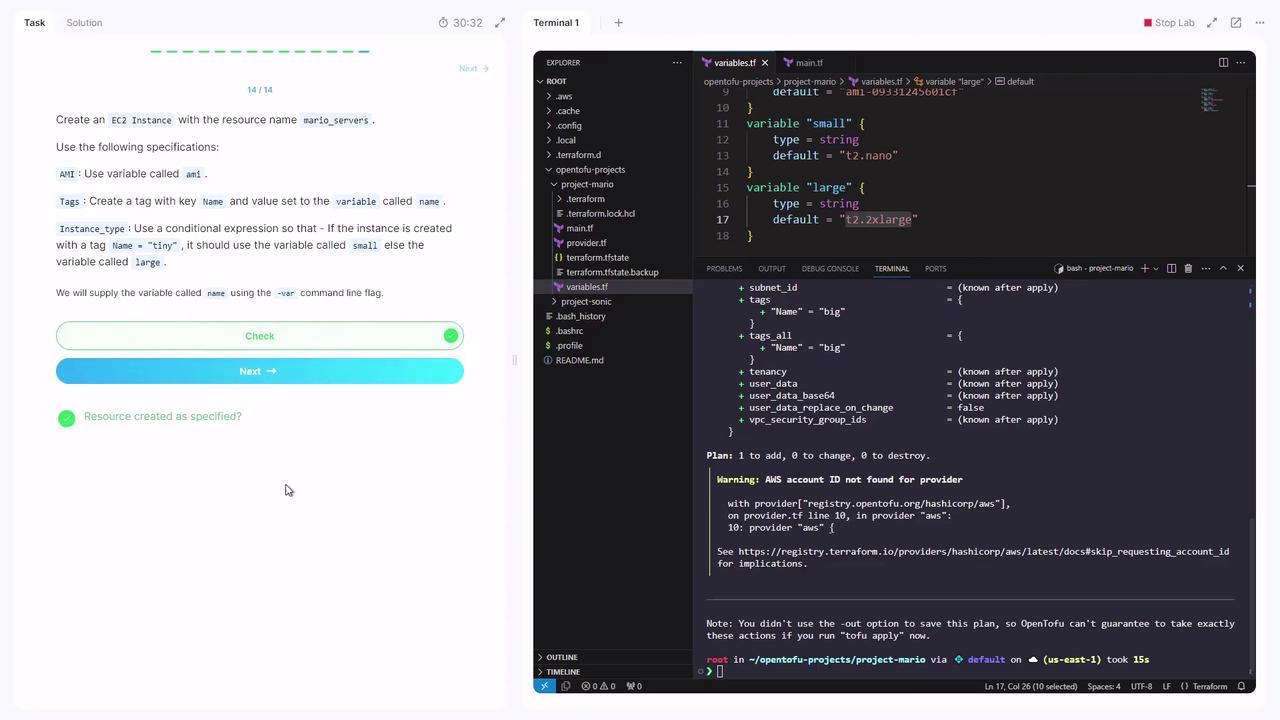The image size is (1280, 720).
Task: Maximize terminal panel with the up chevron
Action: (x=1223, y=268)
